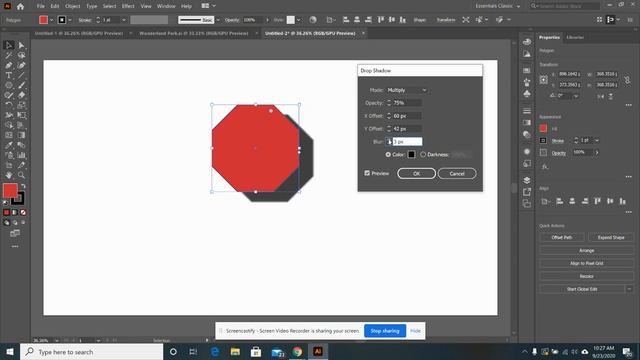
Task: Toggle constrain width and height proportions link
Action: click(x=627, y=79)
